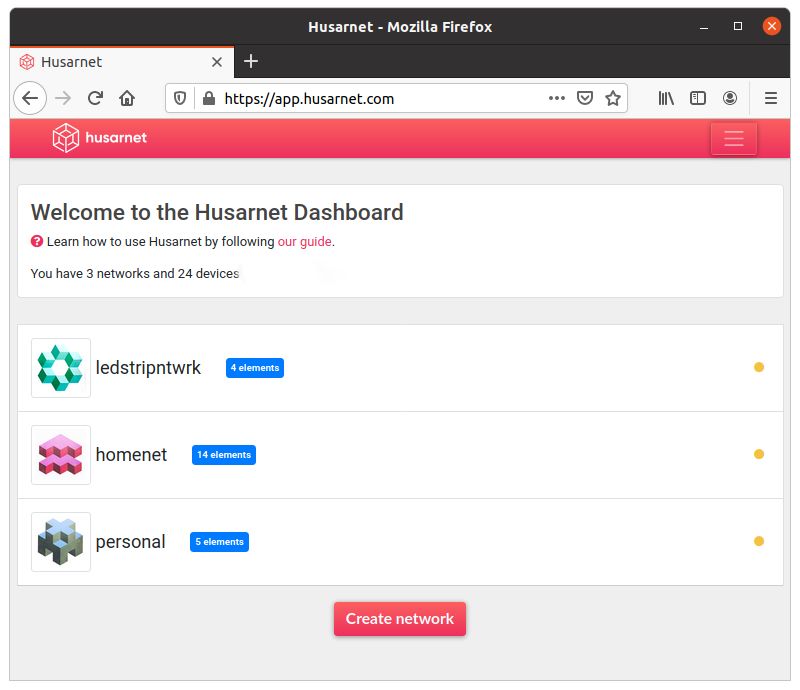Click the ledstripntwrk network thumbnail icon
800x690 pixels.
(60, 367)
